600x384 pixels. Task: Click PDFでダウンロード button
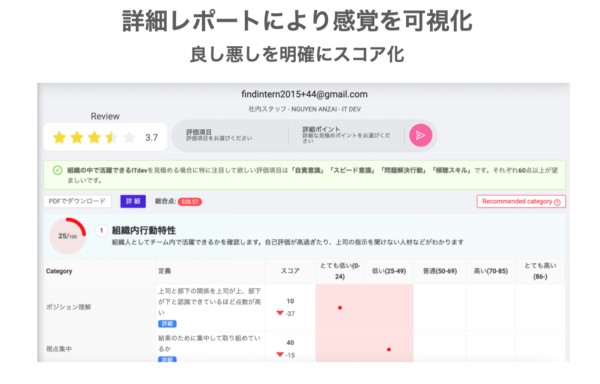tap(77, 201)
